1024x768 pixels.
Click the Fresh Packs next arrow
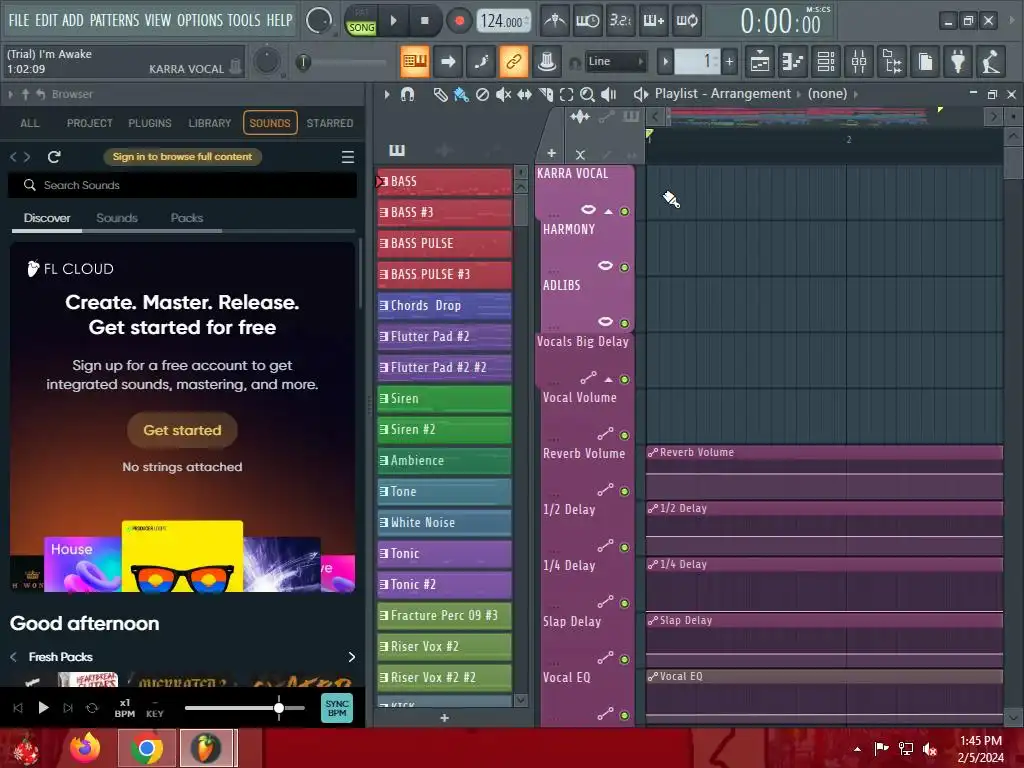pyautogui.click(x=351, y=657)
